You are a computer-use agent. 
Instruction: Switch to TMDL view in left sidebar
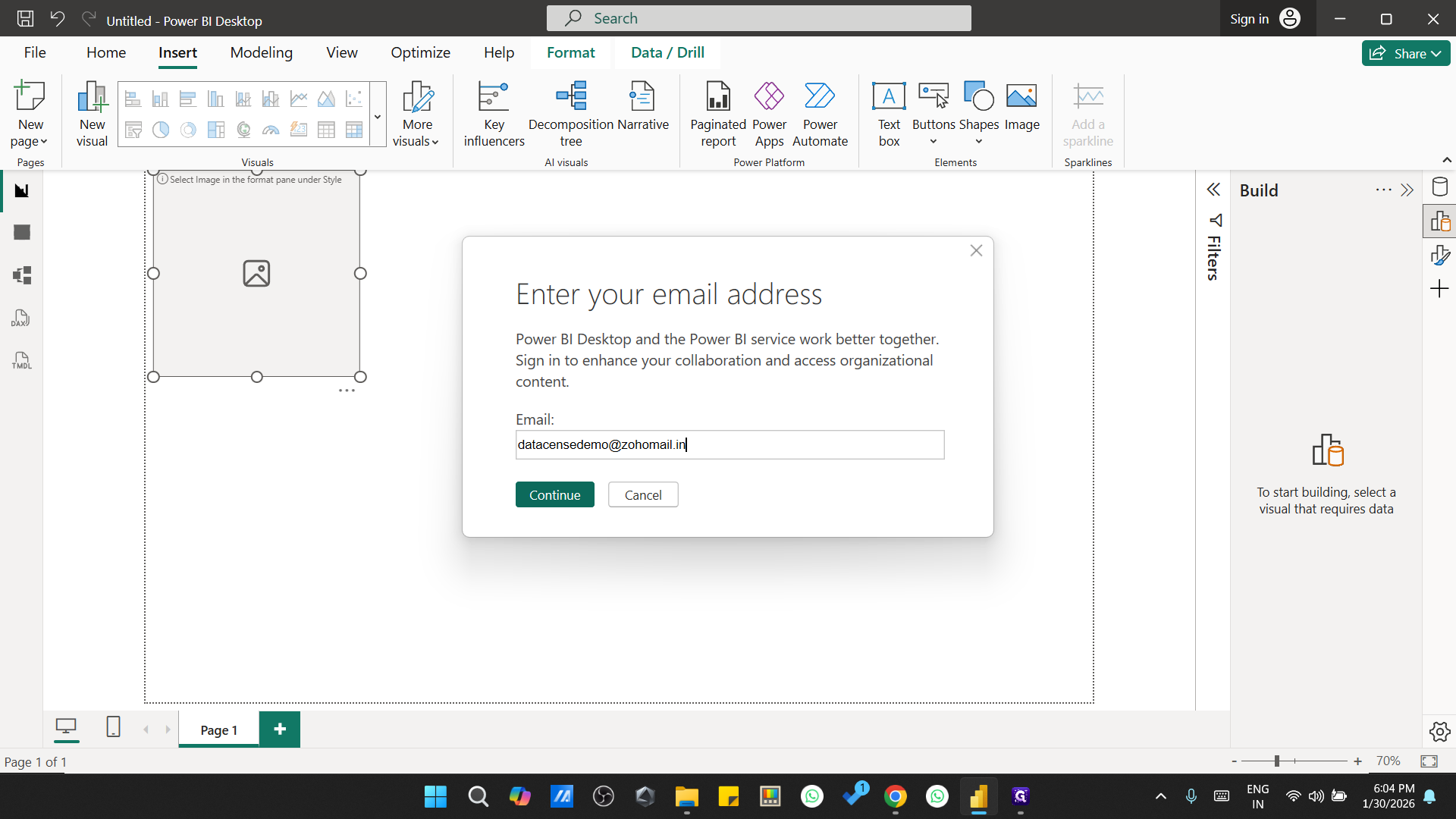click(x=21, y=360)
